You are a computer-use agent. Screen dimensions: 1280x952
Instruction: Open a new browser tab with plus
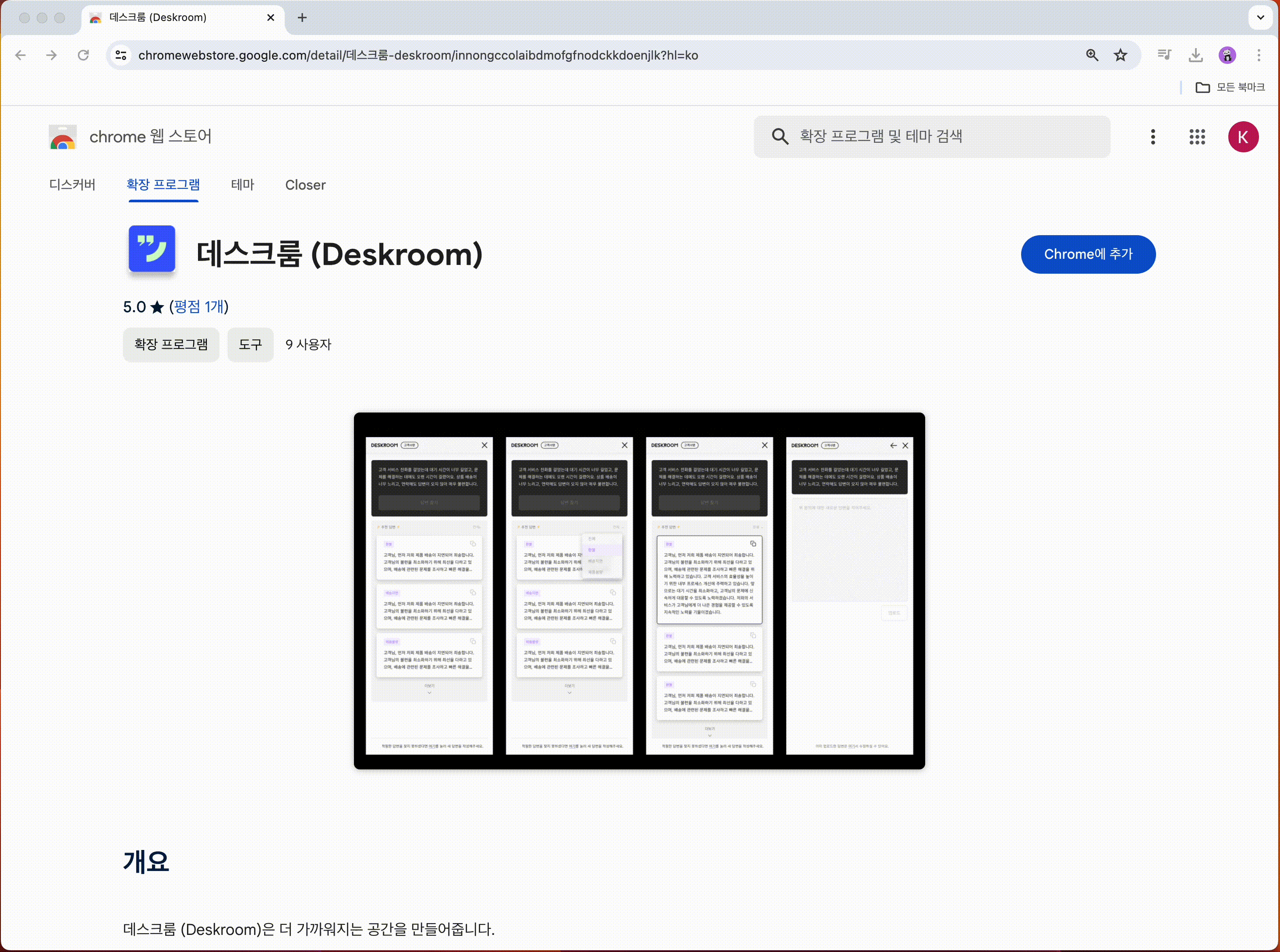click(302, 18)
